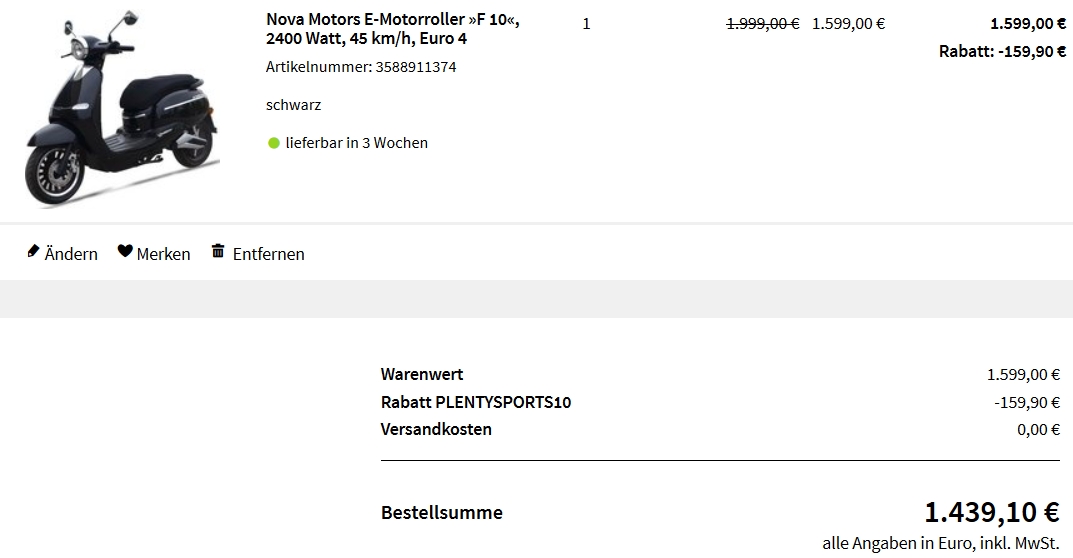
Task: Remove the item via the Entfernen link
Action: point(268,254)
